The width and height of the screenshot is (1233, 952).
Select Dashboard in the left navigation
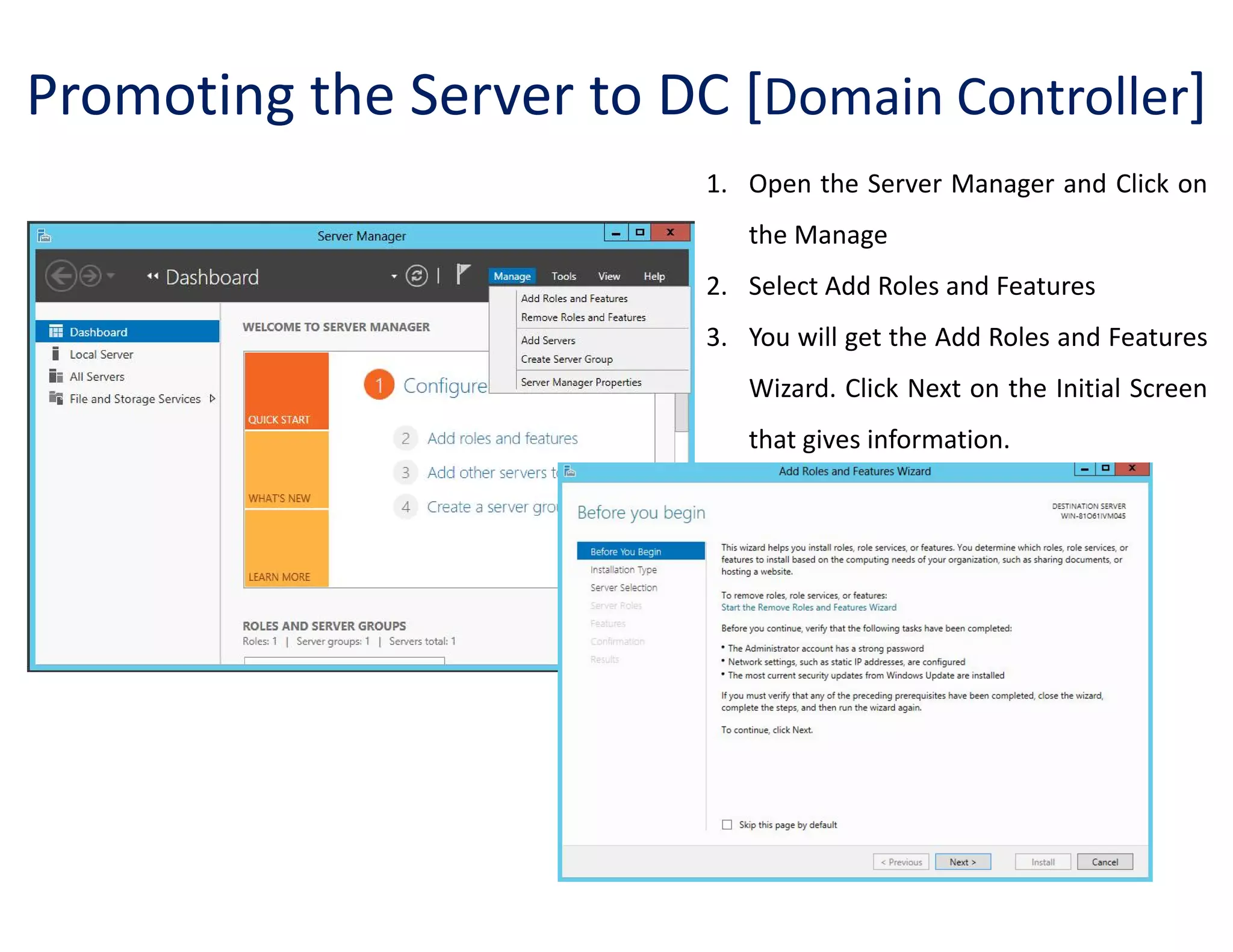click(x=128, y=332)
